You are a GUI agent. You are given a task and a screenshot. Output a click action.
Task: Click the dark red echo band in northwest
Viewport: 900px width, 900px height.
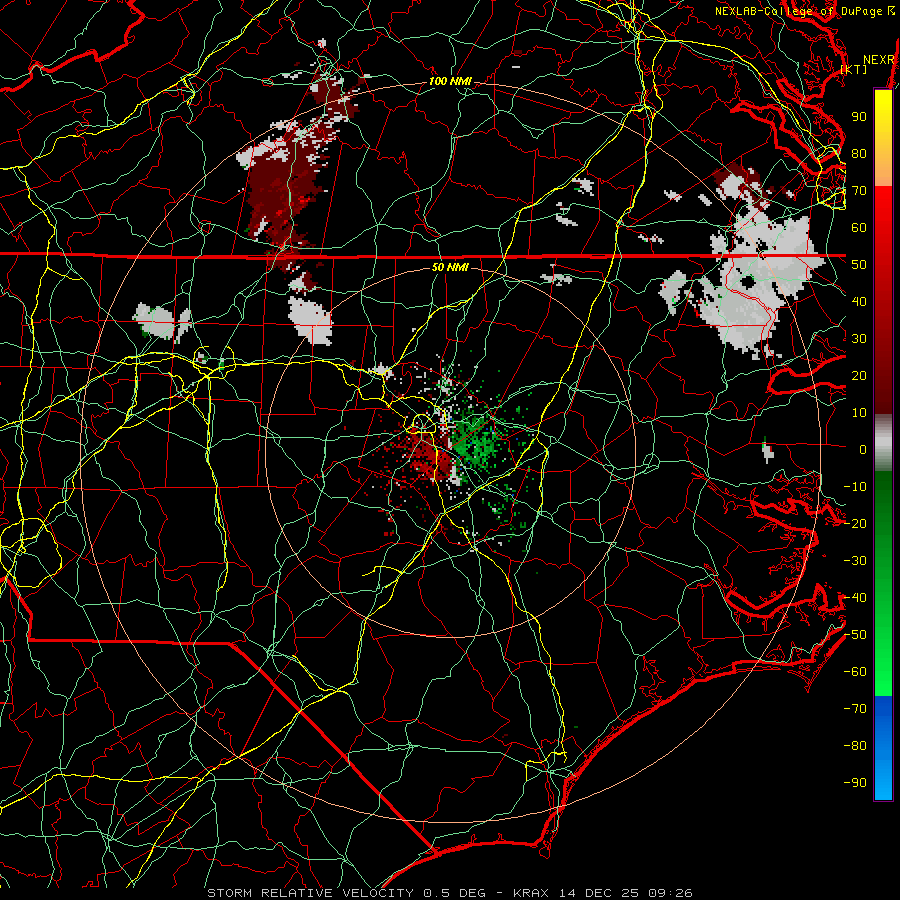(x=284, y=189)
